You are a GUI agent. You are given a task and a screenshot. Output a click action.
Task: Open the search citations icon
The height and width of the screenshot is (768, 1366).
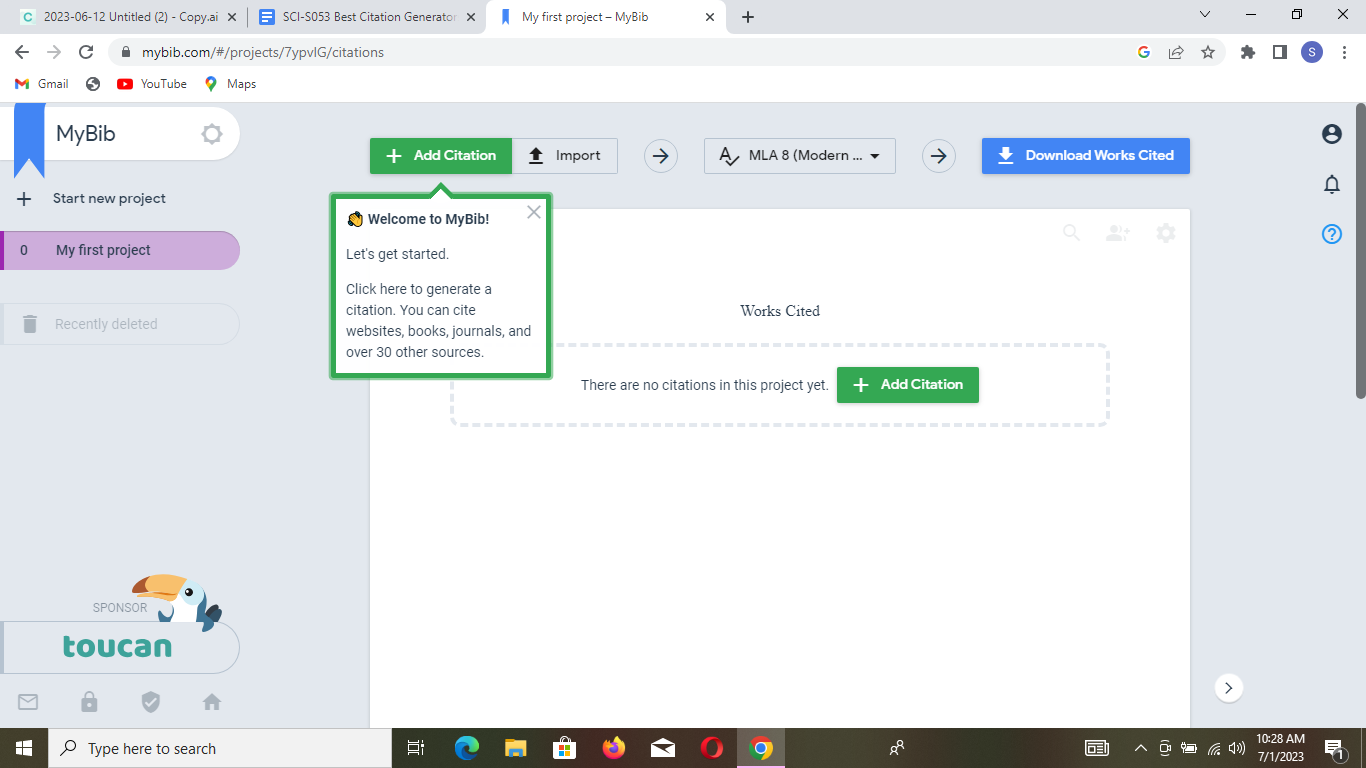point(1071,232)
